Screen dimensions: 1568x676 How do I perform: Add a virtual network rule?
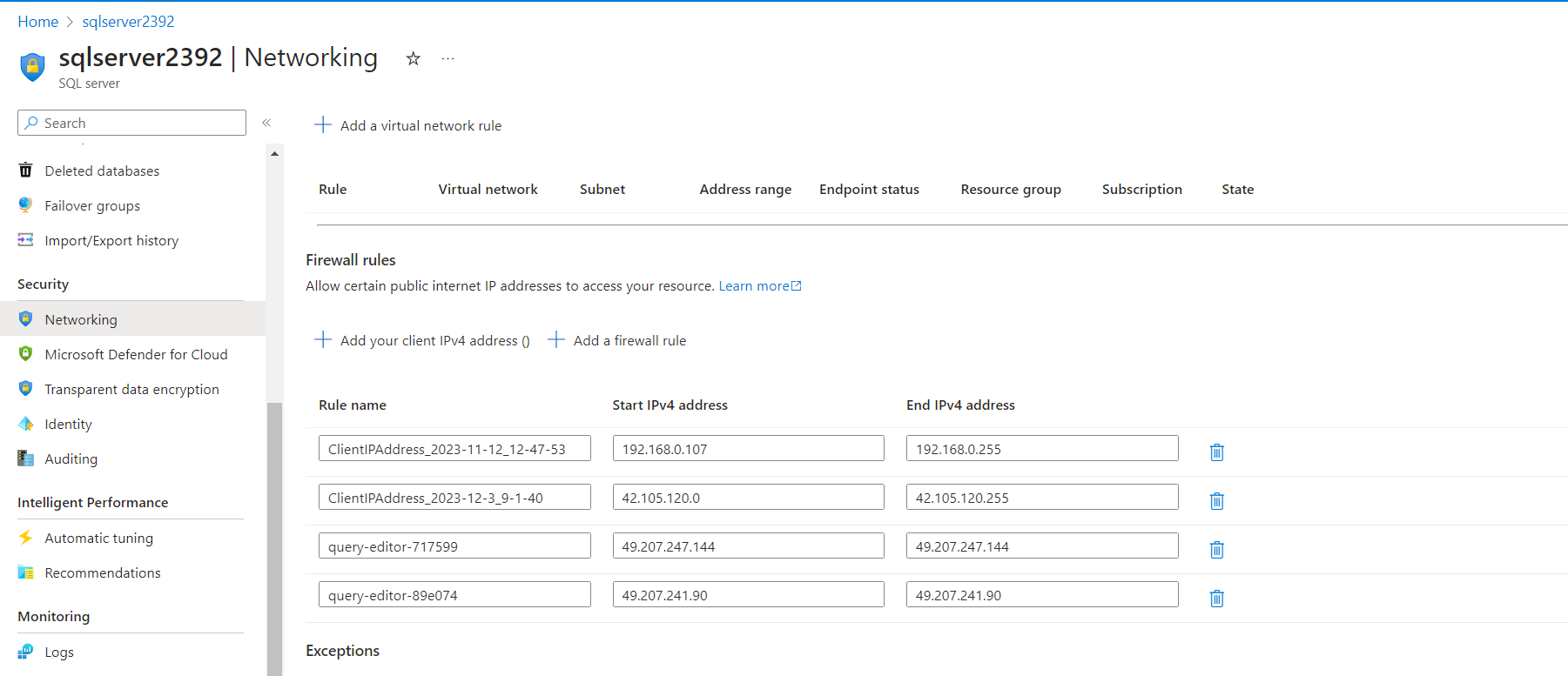point(408,125)
